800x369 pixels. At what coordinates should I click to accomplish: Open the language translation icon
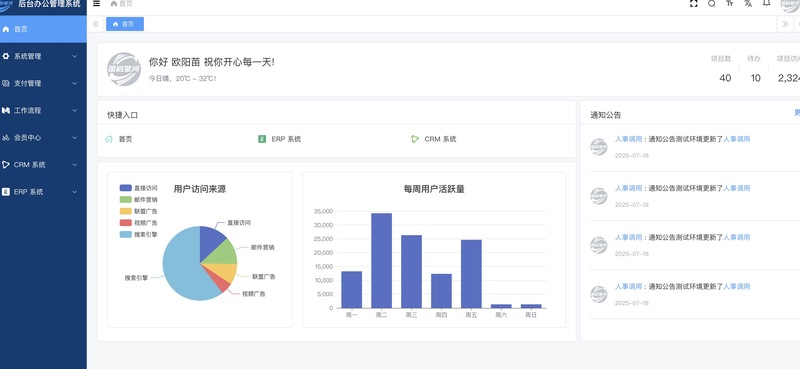(748, 3)
